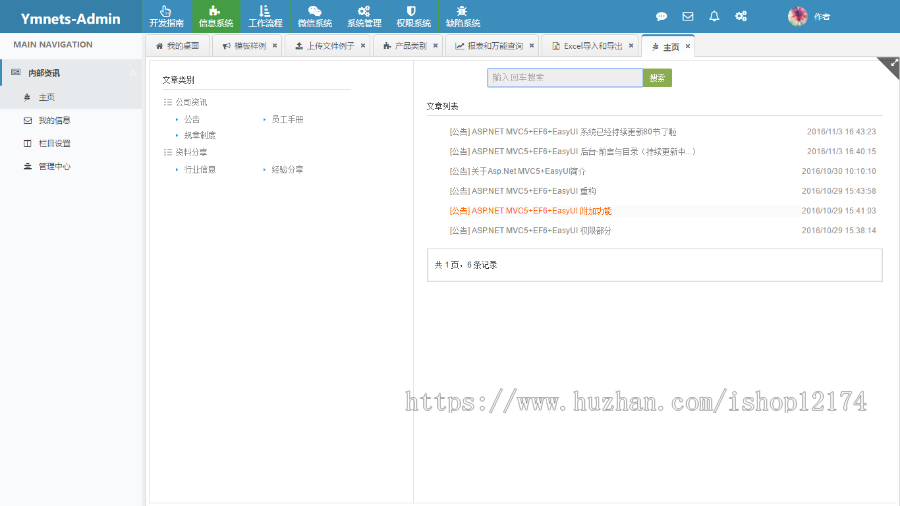Open the 缺陷系统 bug module
The width and height of the screenshot is (900, 506).
click(x=463, y=16)
